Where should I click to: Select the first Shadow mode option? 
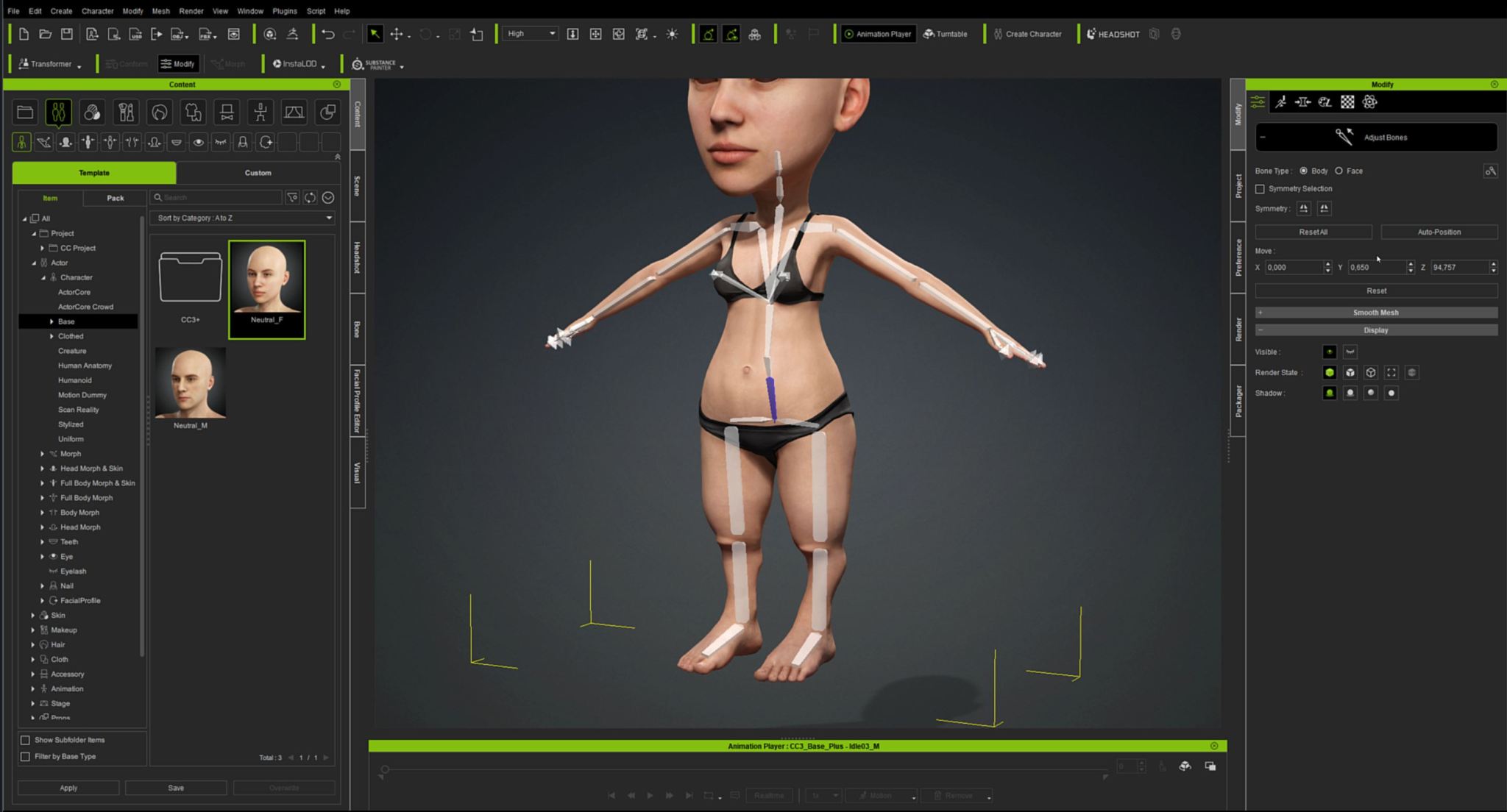point(1329,393)
